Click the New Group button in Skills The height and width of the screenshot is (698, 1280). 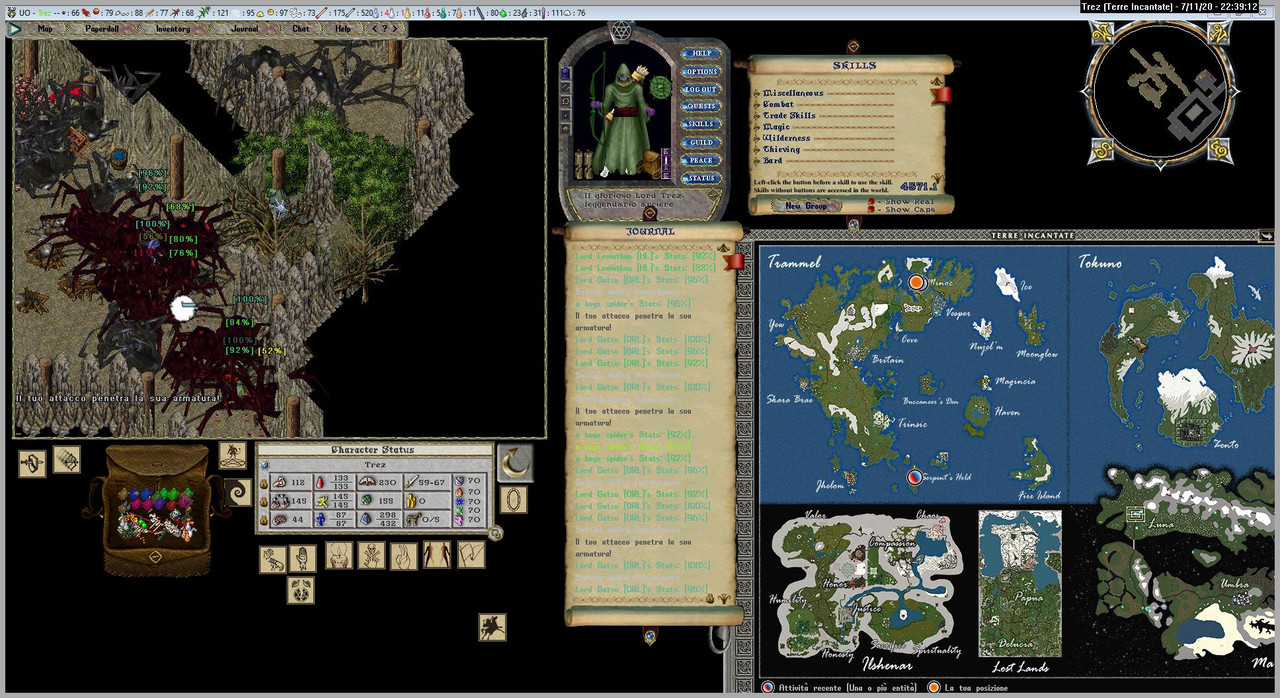click(806, 206)
